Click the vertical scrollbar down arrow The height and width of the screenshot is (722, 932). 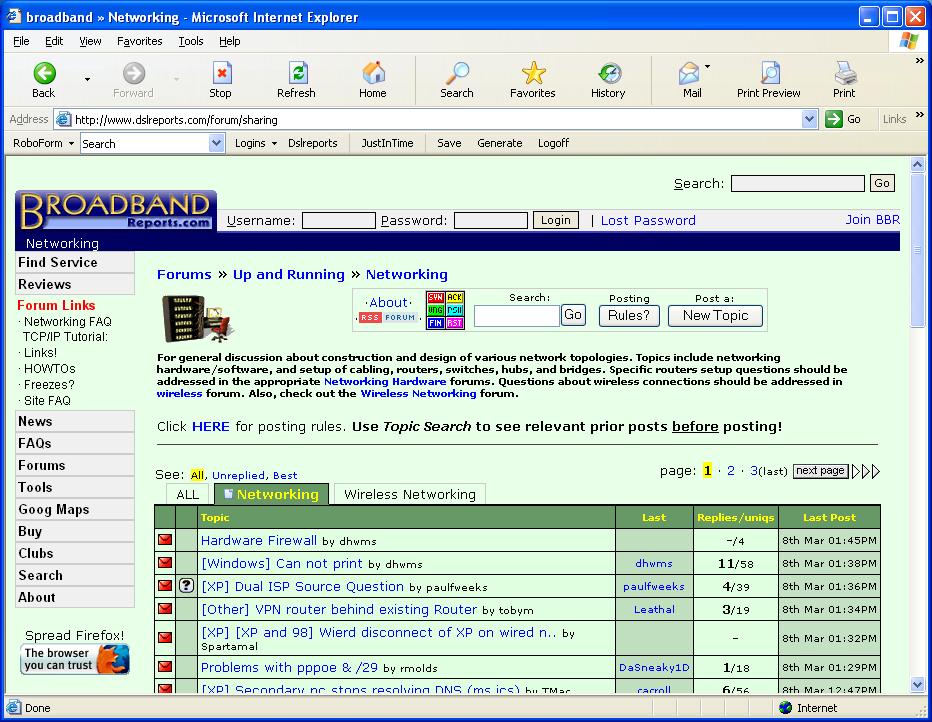[x=918, y=684]
